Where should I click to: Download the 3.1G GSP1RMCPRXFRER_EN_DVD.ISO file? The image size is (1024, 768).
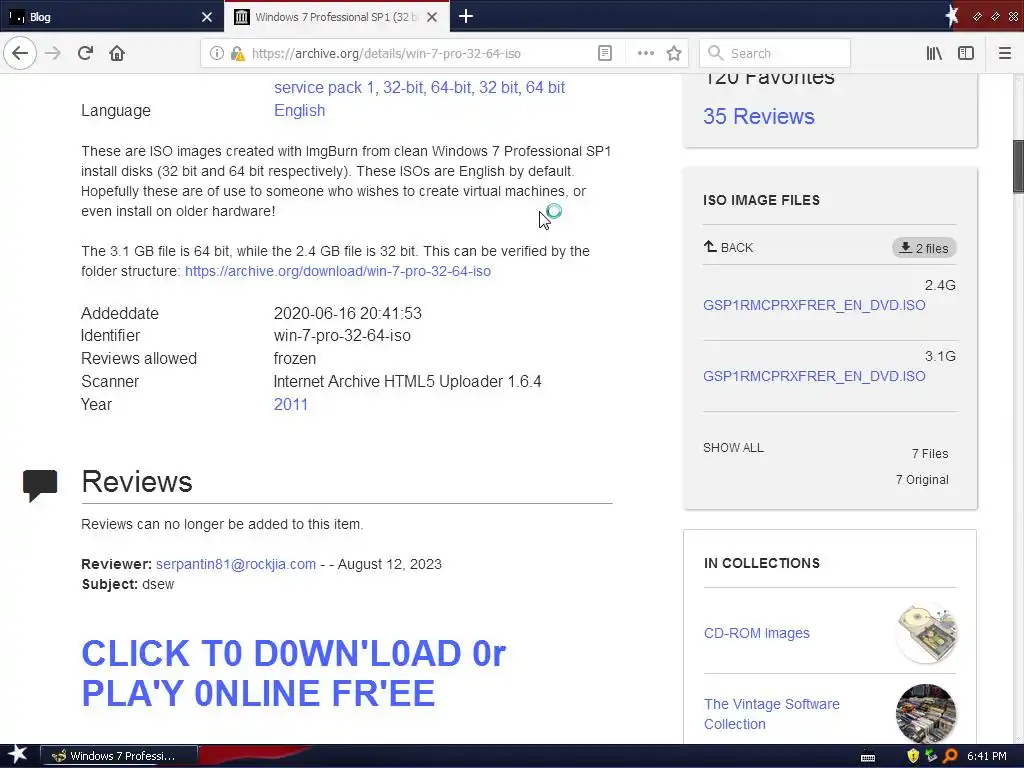tap(814, 376)
